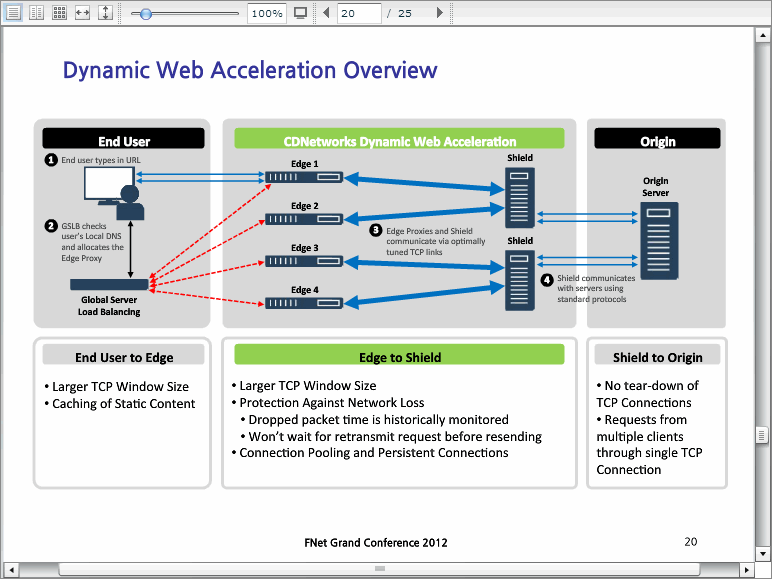Viewport: 772px width, 579px height.
Task: Click the horizontal scrollbar thumb
Action: (x=379, y=569)
